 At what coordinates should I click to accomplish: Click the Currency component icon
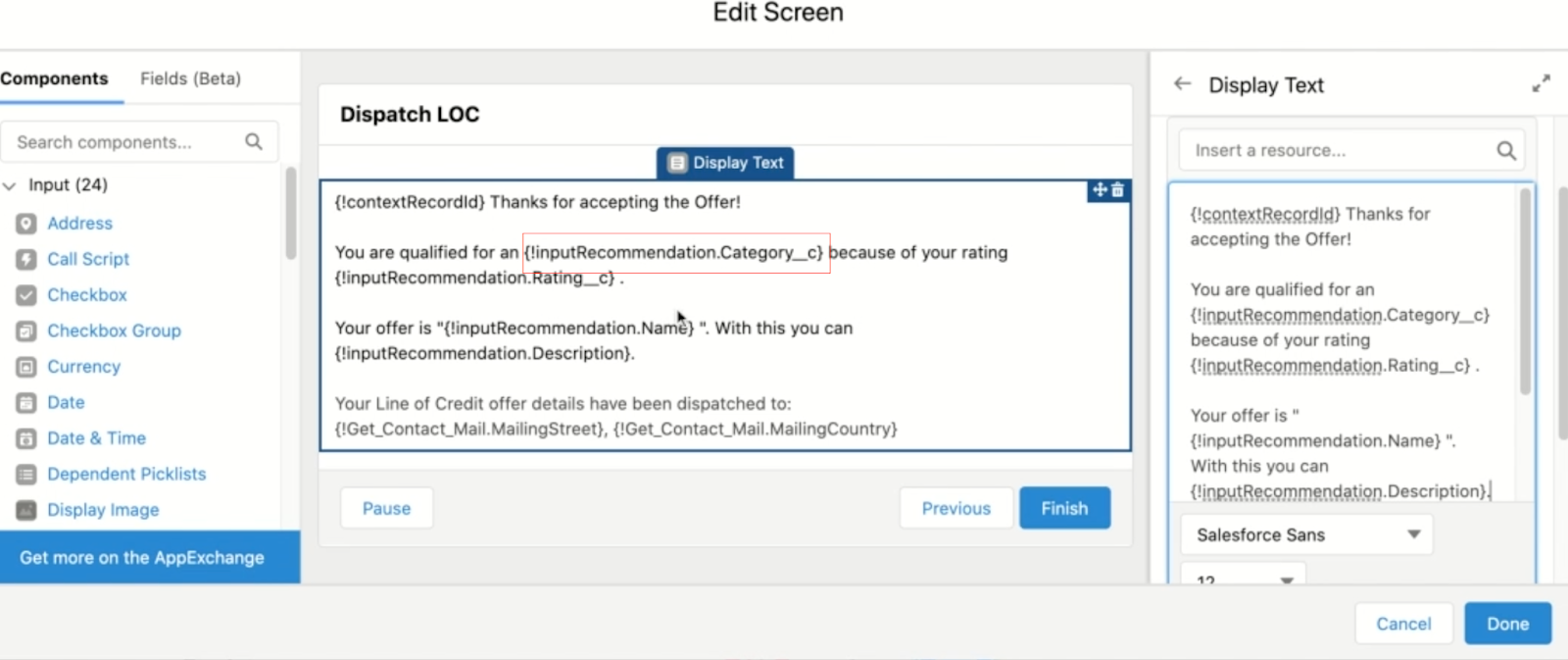(x=26, y=367)
